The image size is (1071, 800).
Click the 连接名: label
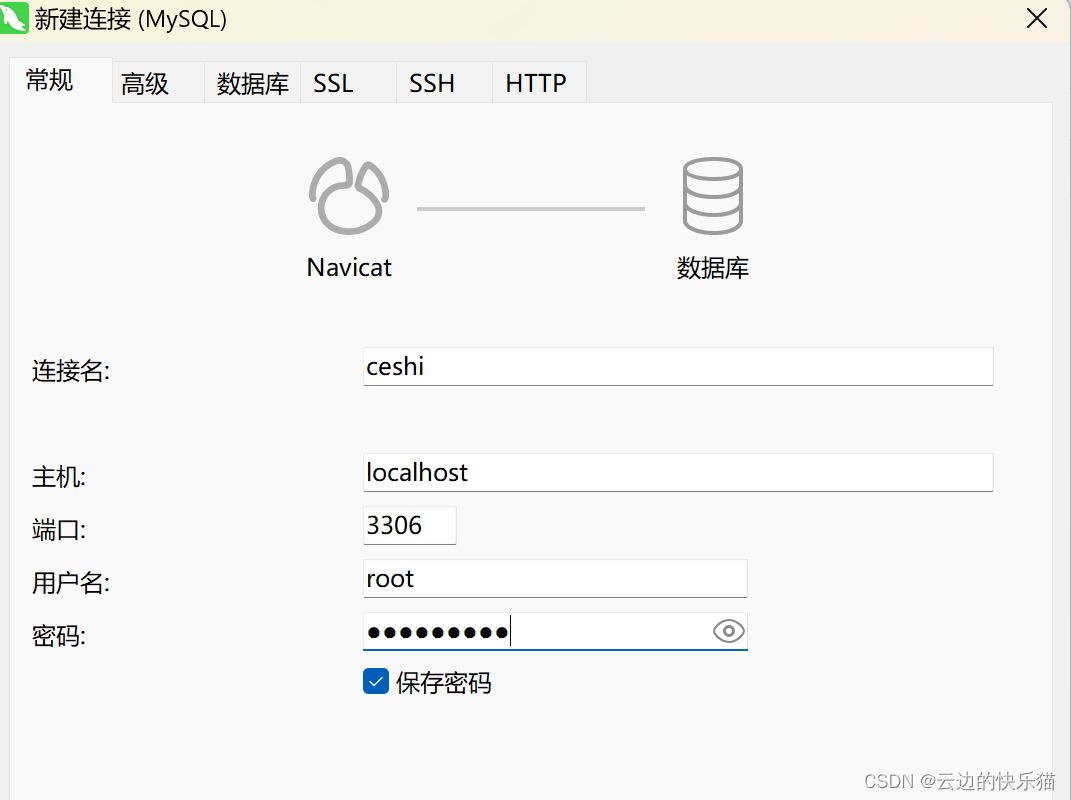point(71,371)
